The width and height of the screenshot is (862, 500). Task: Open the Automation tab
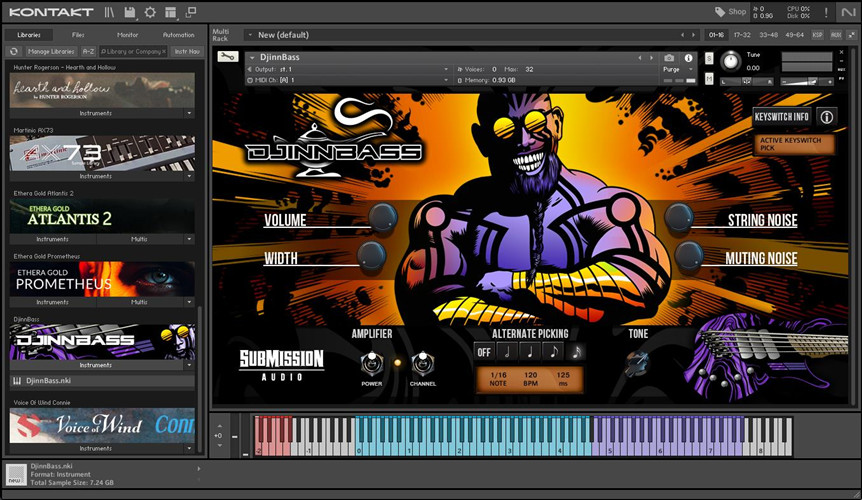point(179,35)
